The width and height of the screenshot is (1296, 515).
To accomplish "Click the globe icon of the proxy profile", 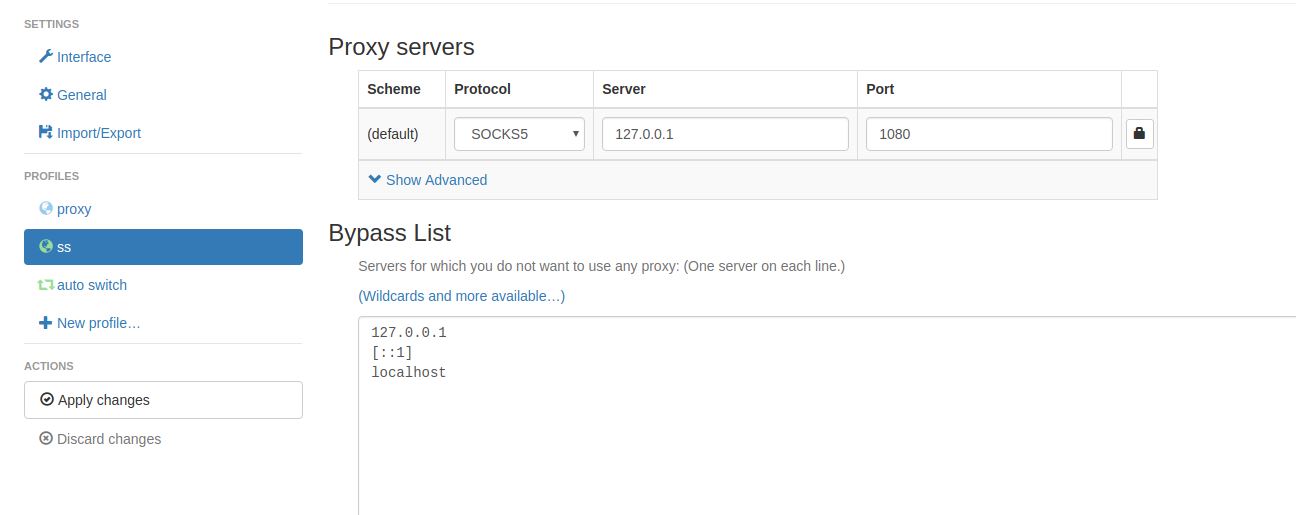I will click(45, 209).
